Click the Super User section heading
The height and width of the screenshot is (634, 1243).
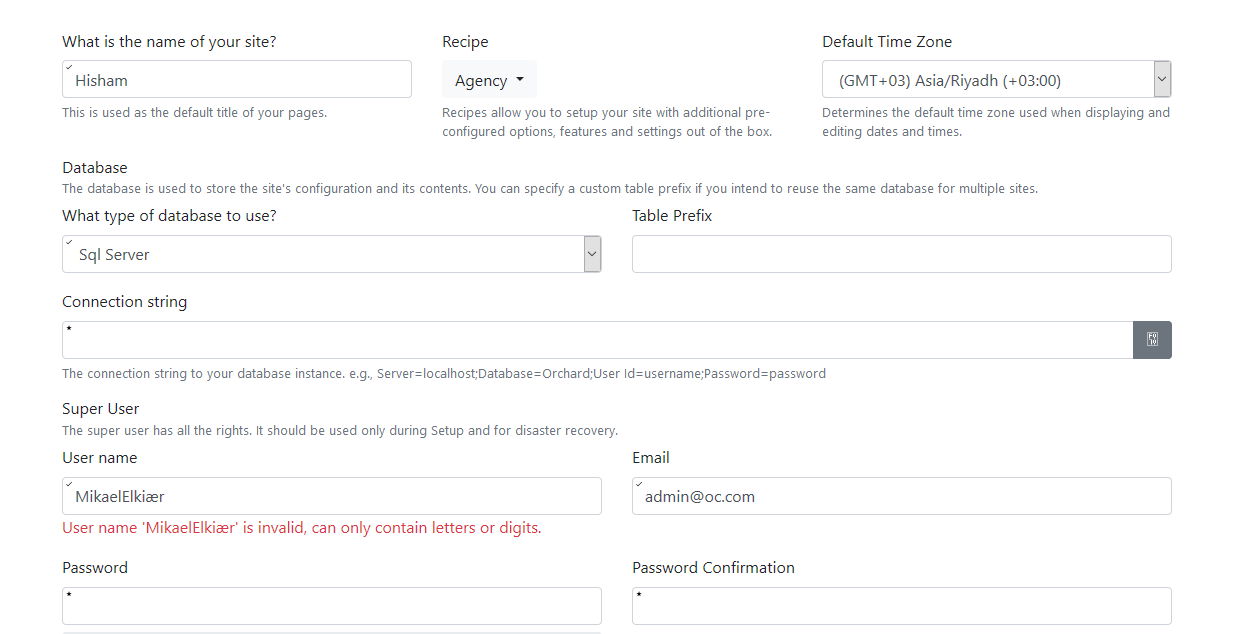pyautogui.click(x=100, y=408)
